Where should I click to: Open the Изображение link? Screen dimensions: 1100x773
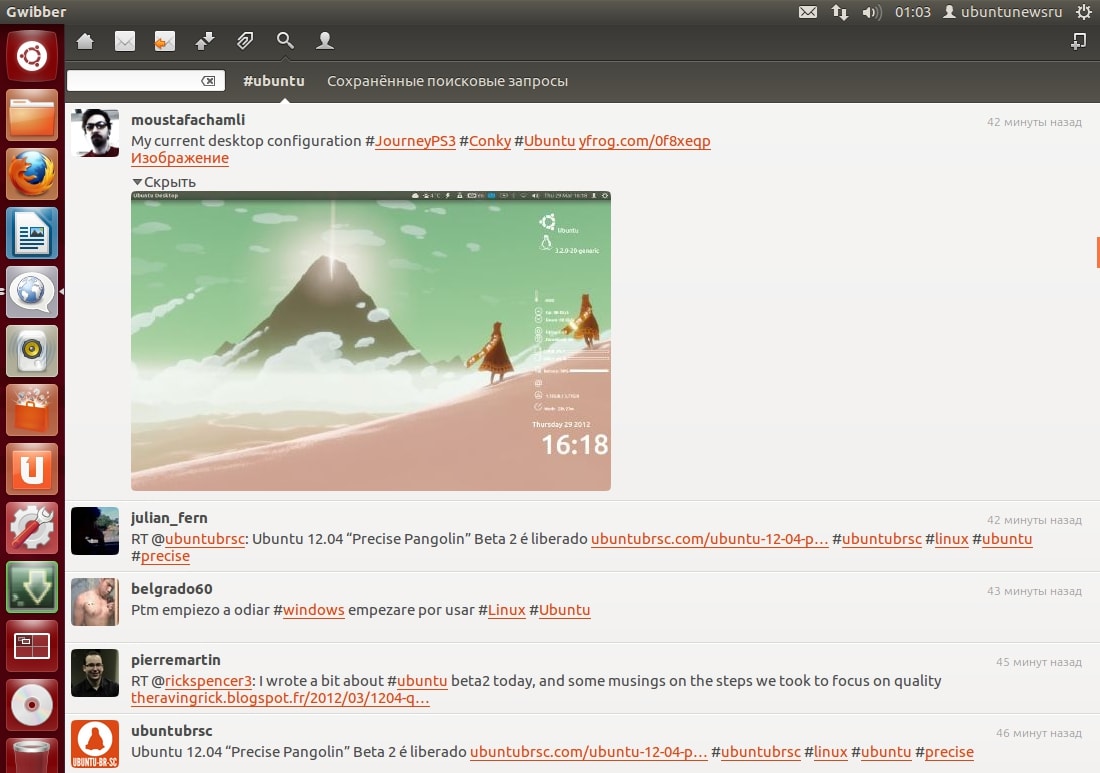[x=180, y=158]
